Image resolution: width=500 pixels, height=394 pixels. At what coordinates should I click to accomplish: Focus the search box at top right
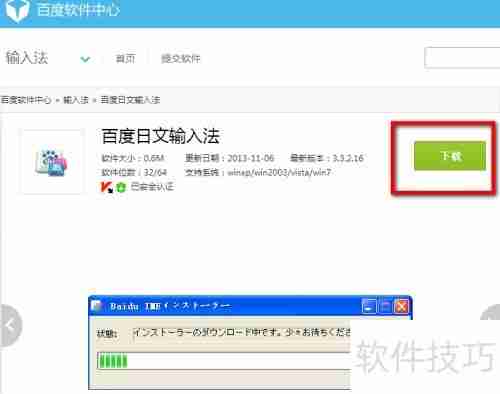click(462, 58)
